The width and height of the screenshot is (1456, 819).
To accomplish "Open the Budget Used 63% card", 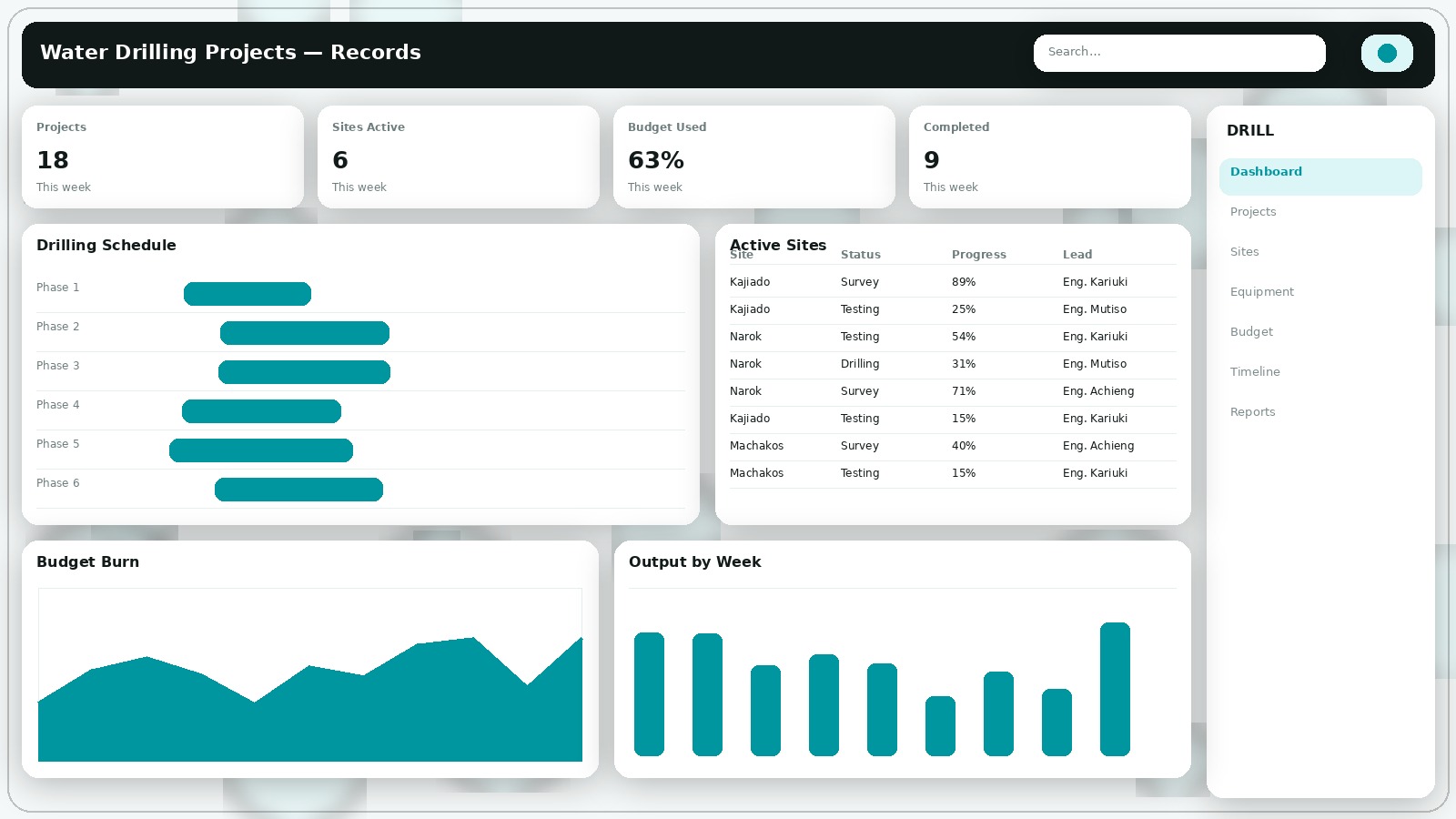I will (x=753, y=157).
